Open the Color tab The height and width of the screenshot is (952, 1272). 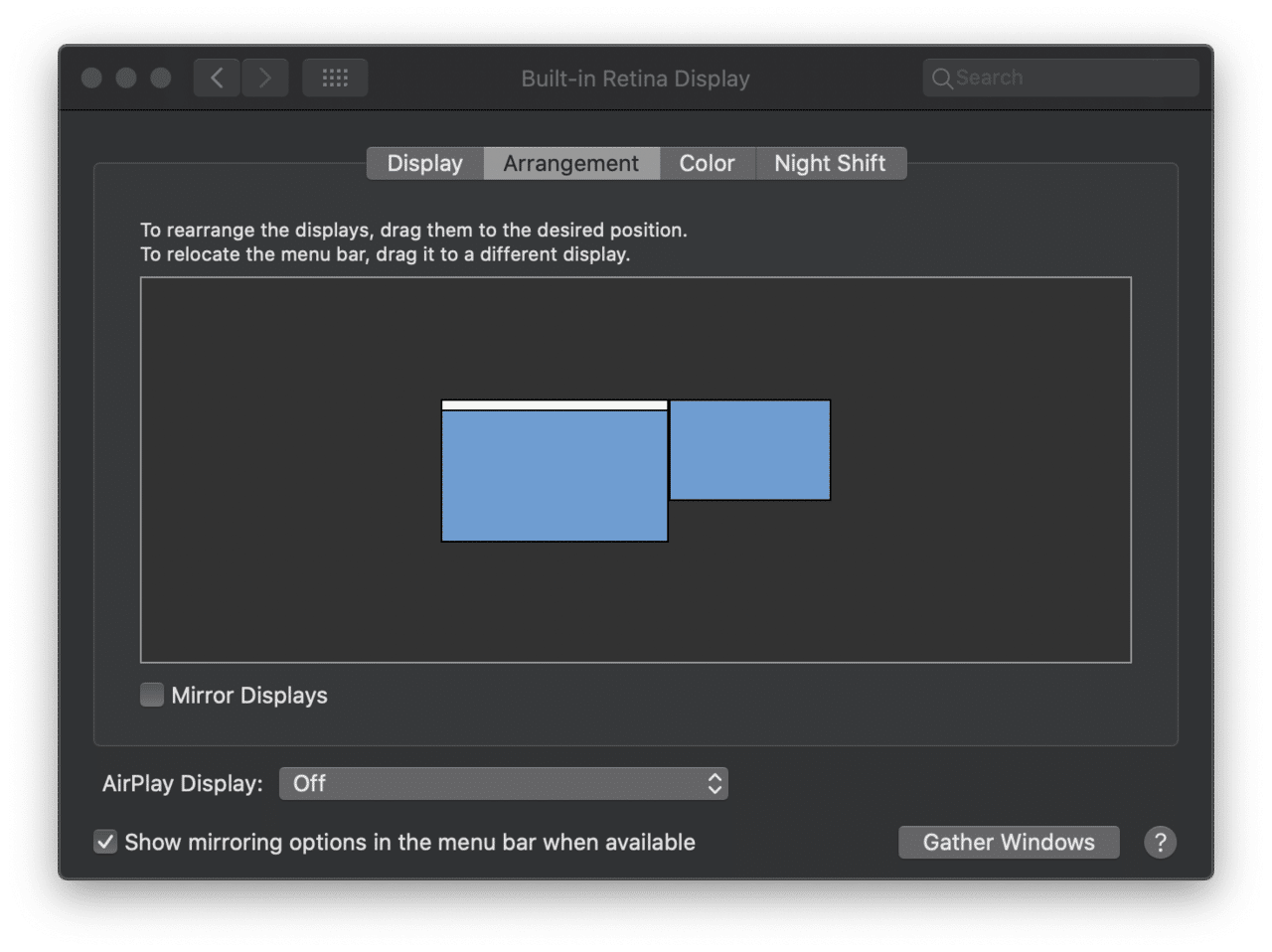coord(708,163)
